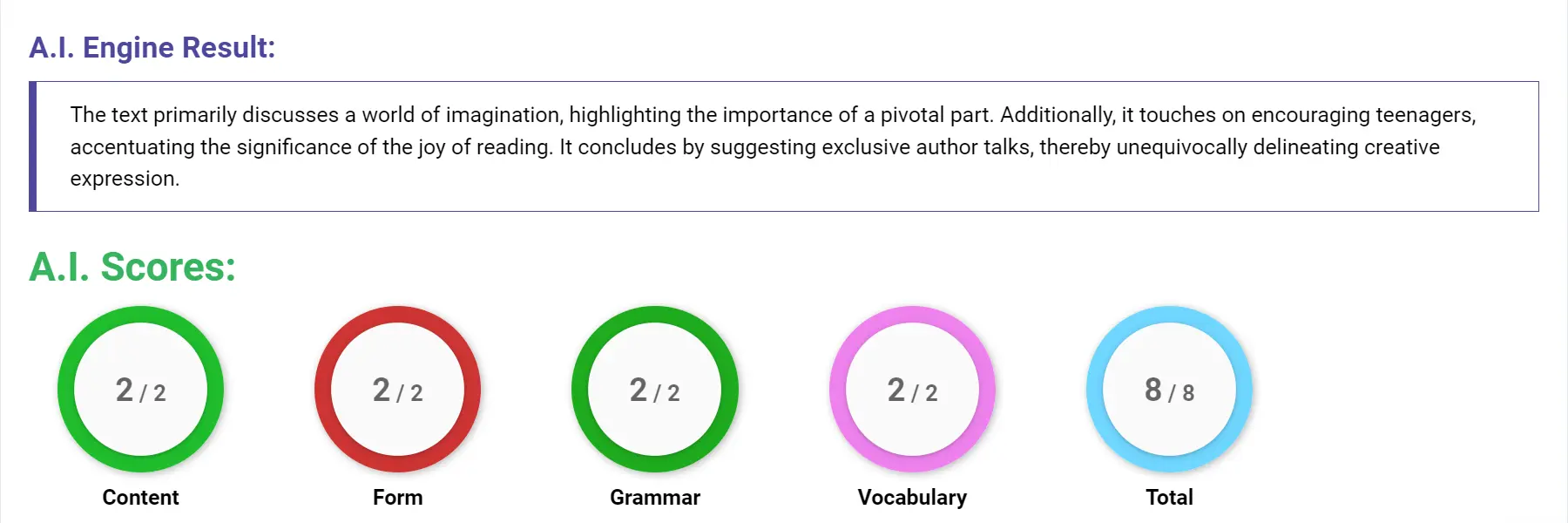This screenshot has height=523, width=1568.
Task: Click the purple bar beside the summary box
Action: point(34,146)
